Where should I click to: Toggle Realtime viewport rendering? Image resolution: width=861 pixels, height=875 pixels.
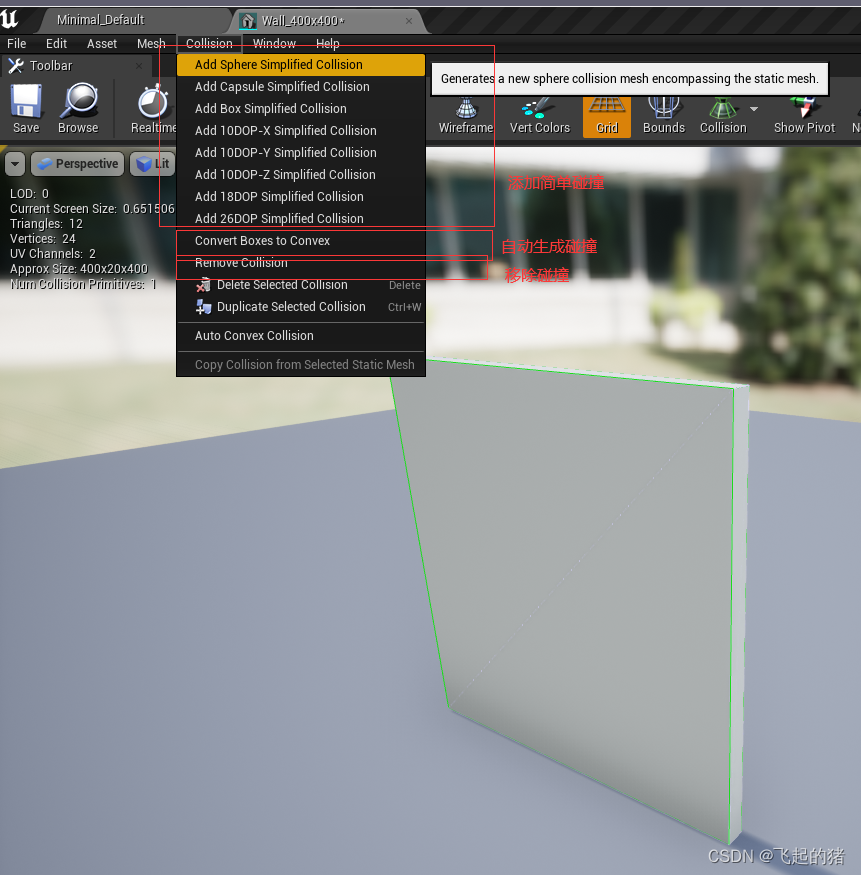(153, 109)
